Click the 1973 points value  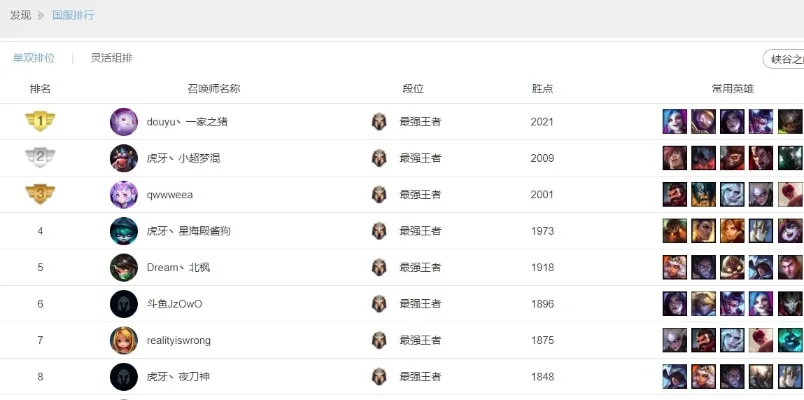(542, 231)
